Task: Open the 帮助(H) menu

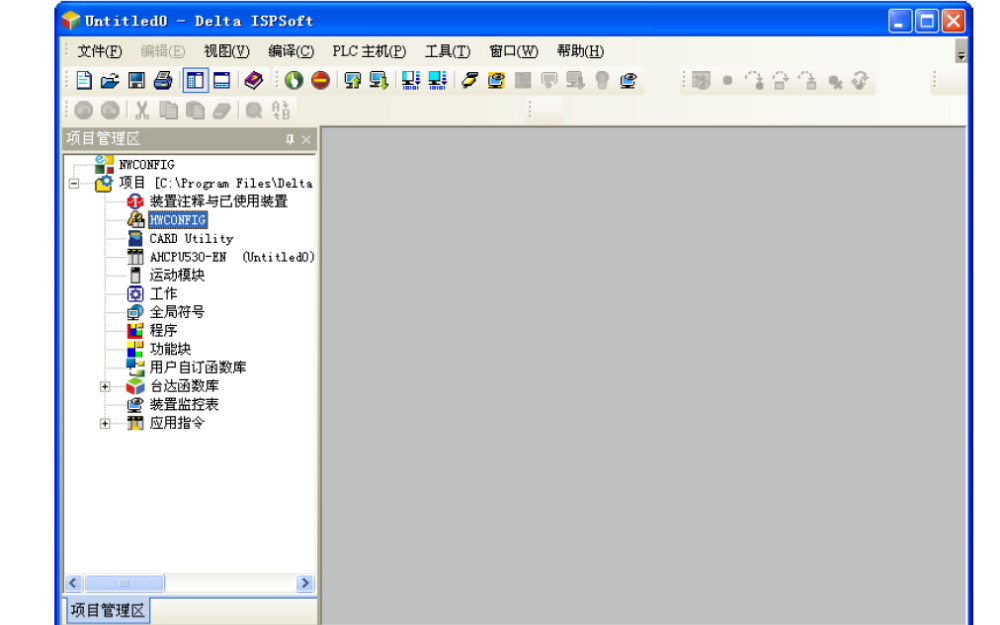Action: tap(580, 51)
